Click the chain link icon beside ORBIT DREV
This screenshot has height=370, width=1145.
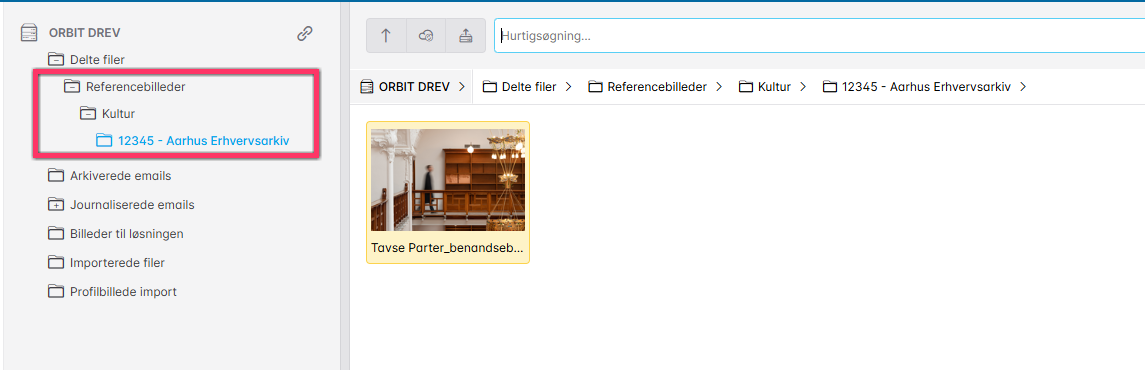pos(305,33)
